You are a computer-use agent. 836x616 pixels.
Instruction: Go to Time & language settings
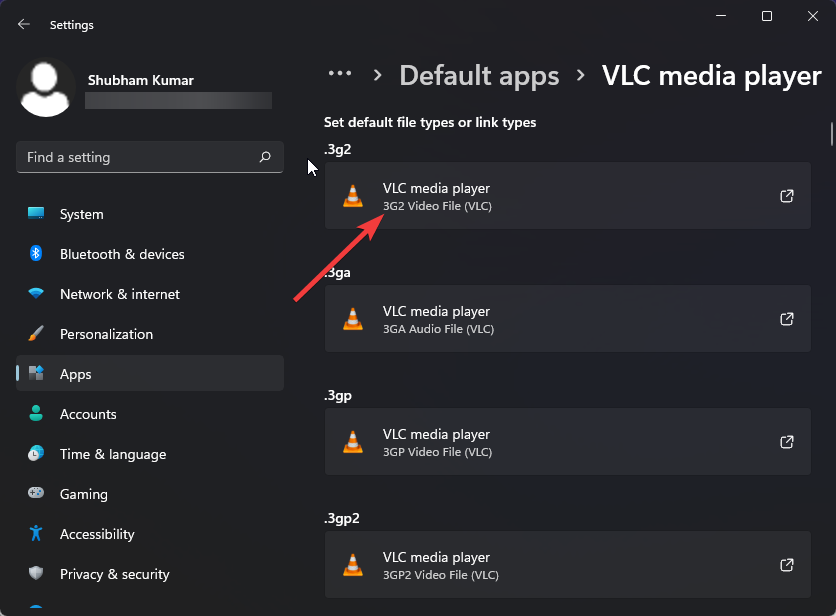tap(150, 454)
